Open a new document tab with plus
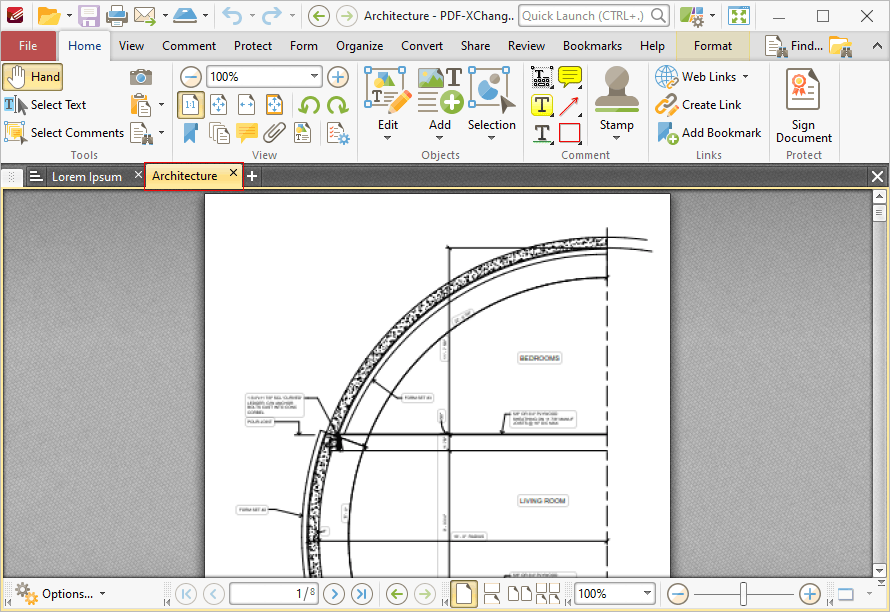The width and height of the screenshot is (890, 612). tap(252, 177)
